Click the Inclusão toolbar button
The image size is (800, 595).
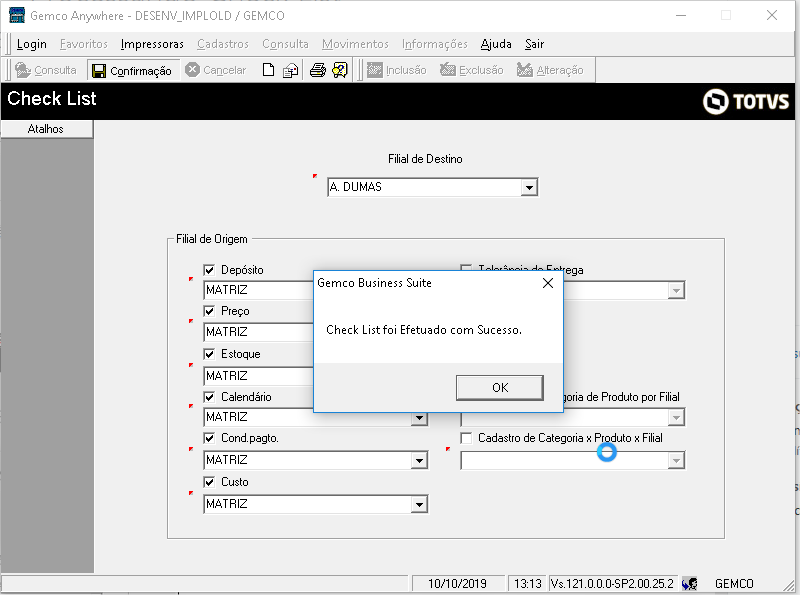click(397, 70)
